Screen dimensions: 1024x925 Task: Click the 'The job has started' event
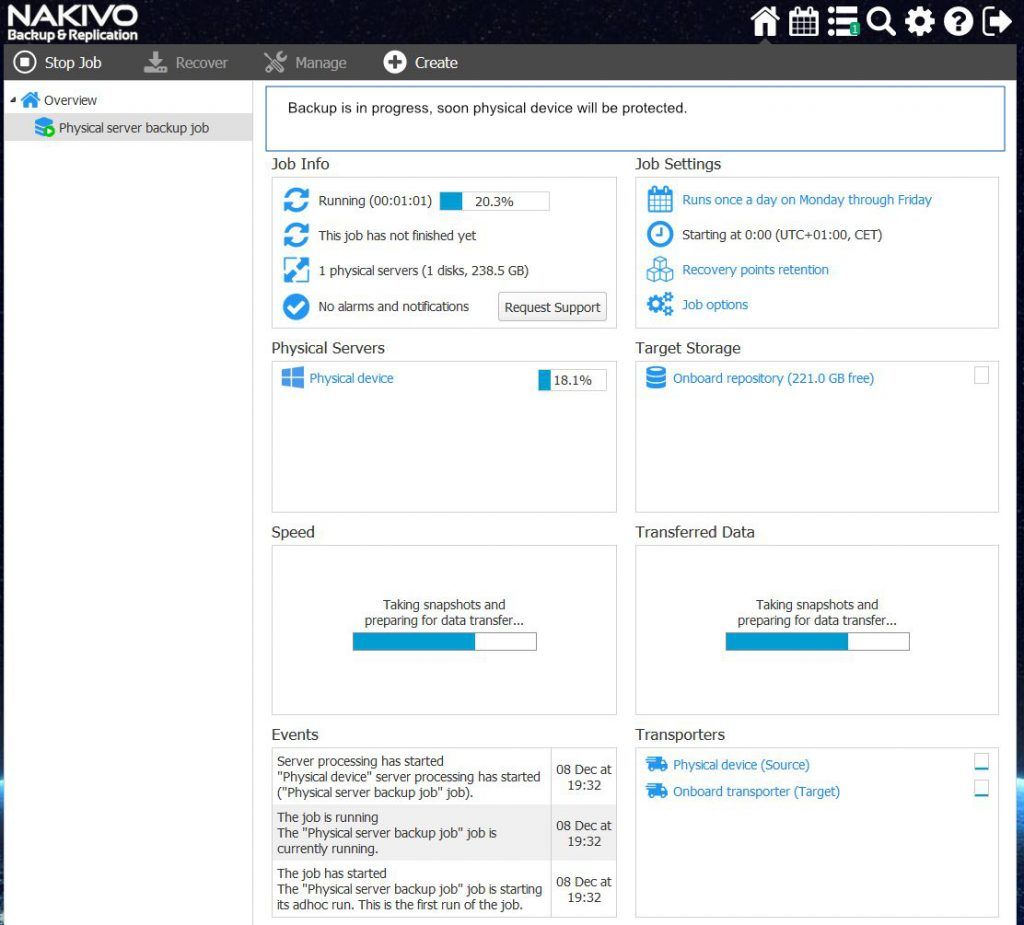coord(444,888)
